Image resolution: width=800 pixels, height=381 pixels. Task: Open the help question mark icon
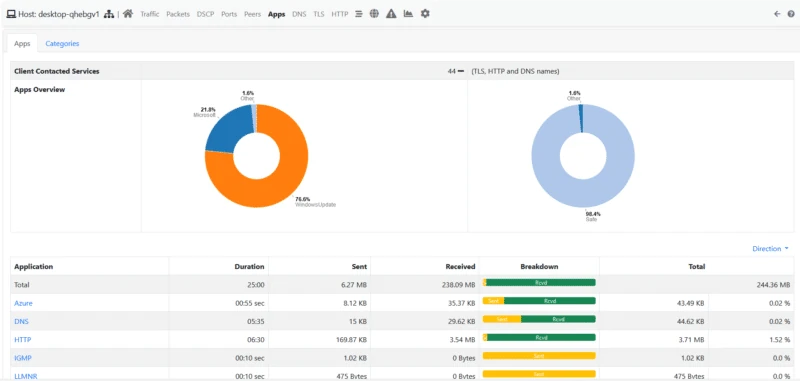click(x=791, y=14)
